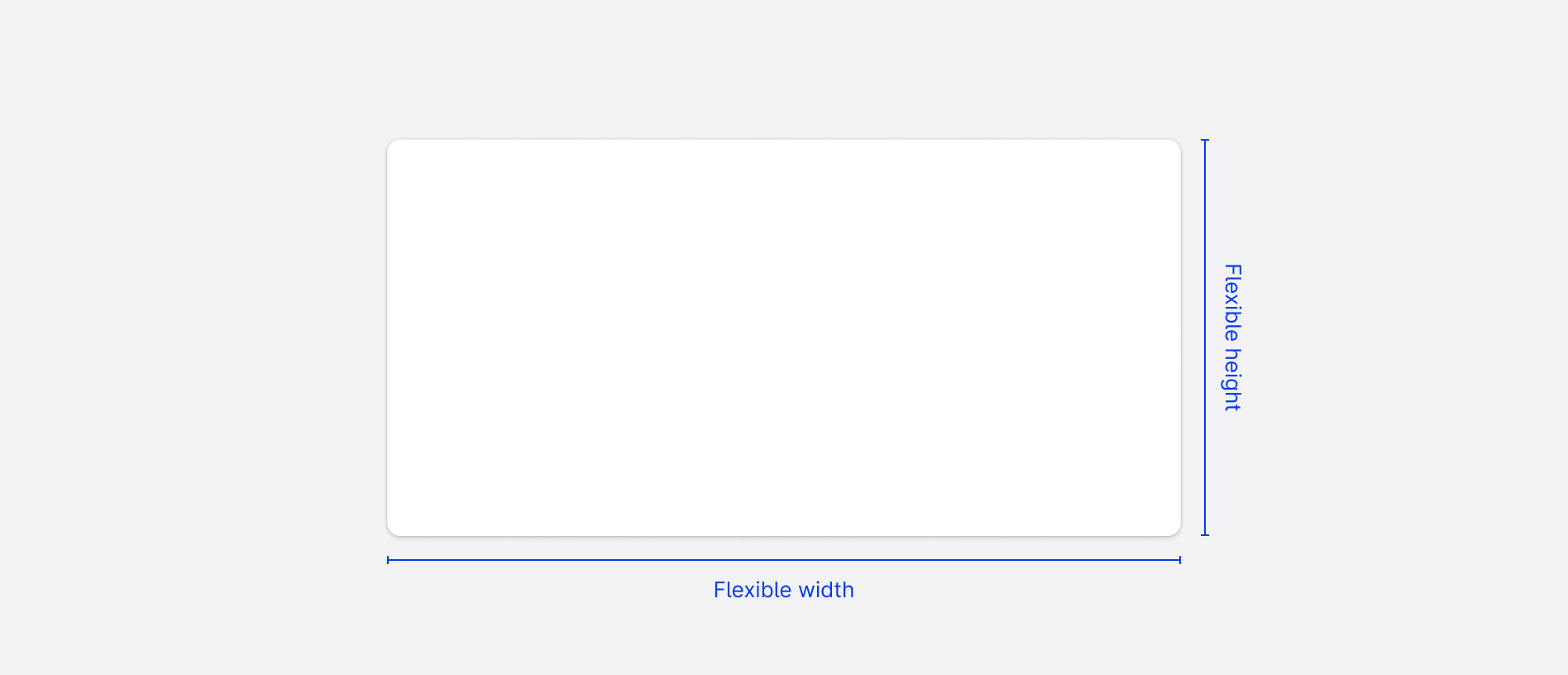Screen dimensions: 1568x675
Task: Click the white card container
Action: click(x=783, y=337)
